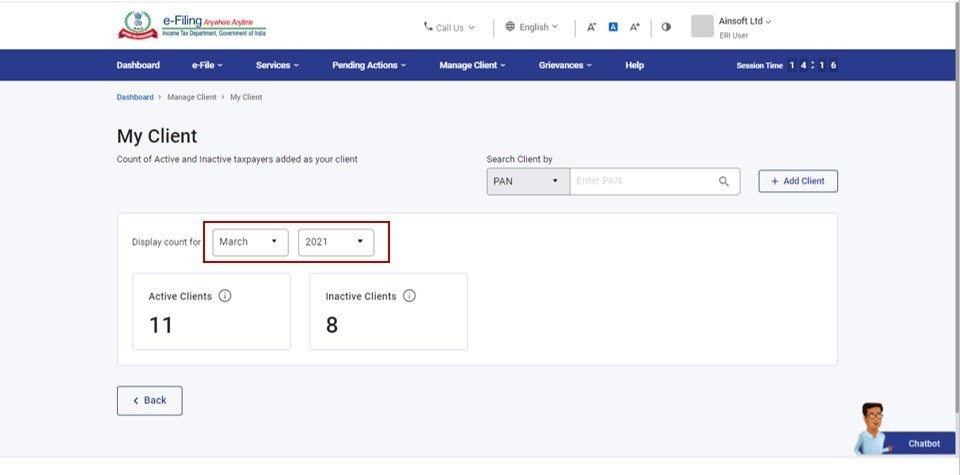The image size is (960, 475).
Task: Decrease font size with A- icon
Action: [592, 27]
